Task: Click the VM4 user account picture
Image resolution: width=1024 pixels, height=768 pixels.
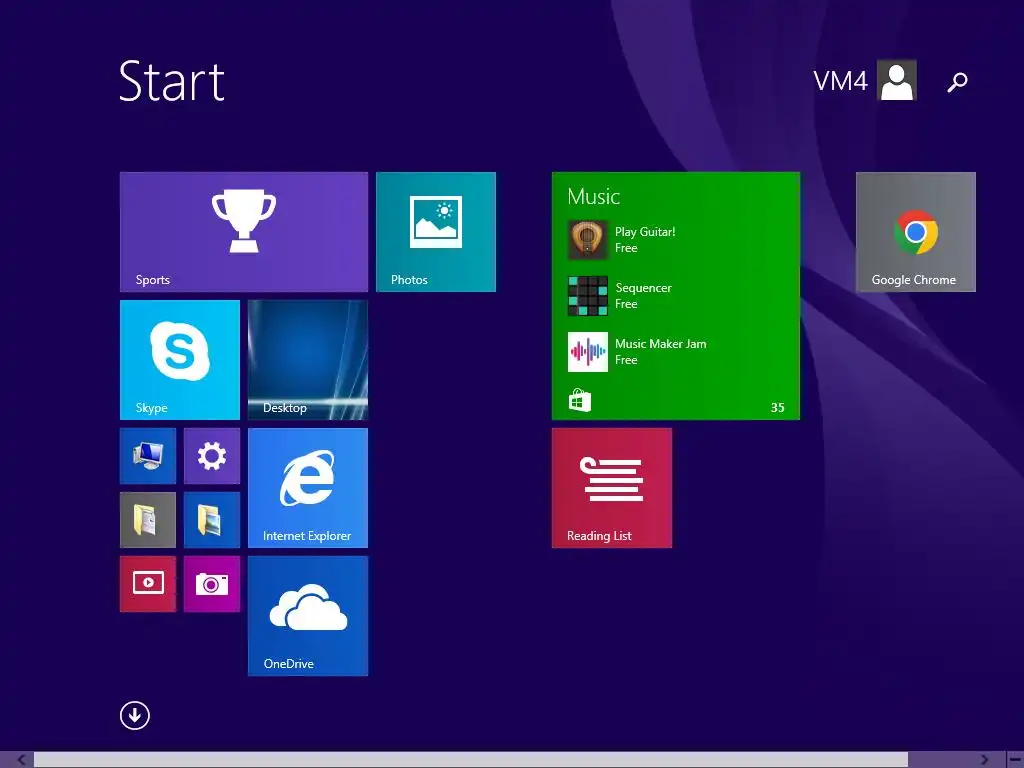Action: click(x=897, y=80)
